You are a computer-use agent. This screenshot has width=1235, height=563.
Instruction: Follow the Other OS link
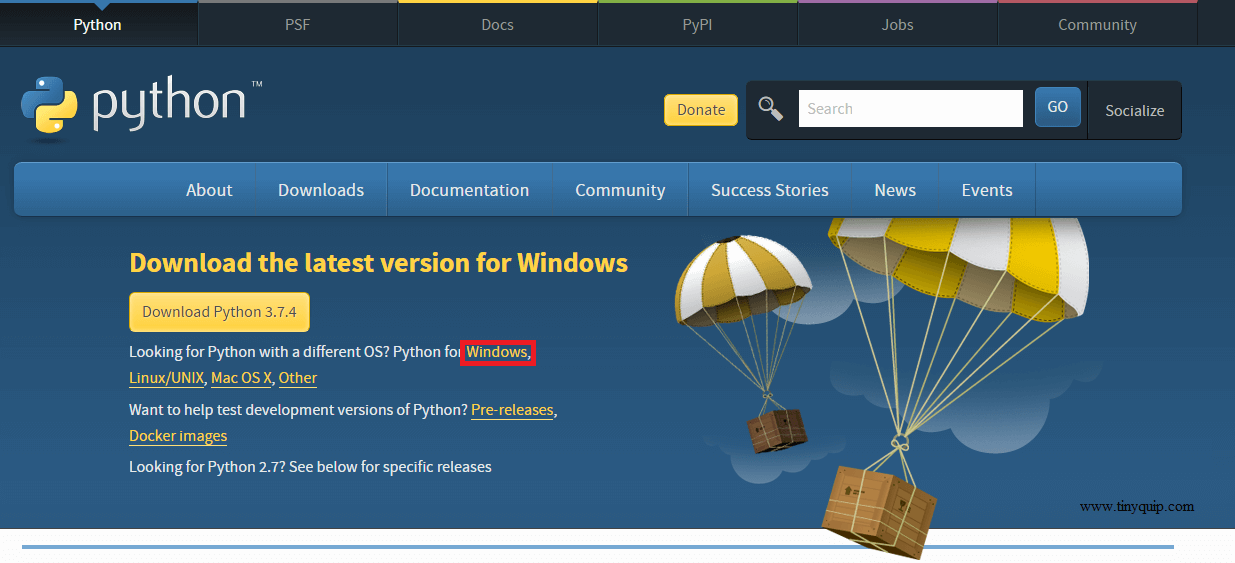tap(298, 378)
